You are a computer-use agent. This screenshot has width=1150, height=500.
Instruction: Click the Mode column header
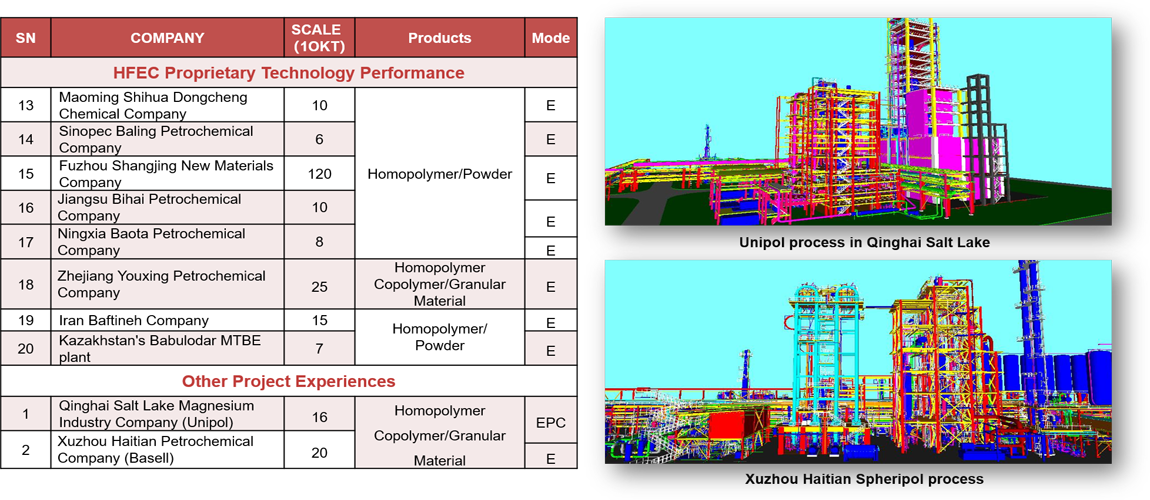tap(550, 38)
